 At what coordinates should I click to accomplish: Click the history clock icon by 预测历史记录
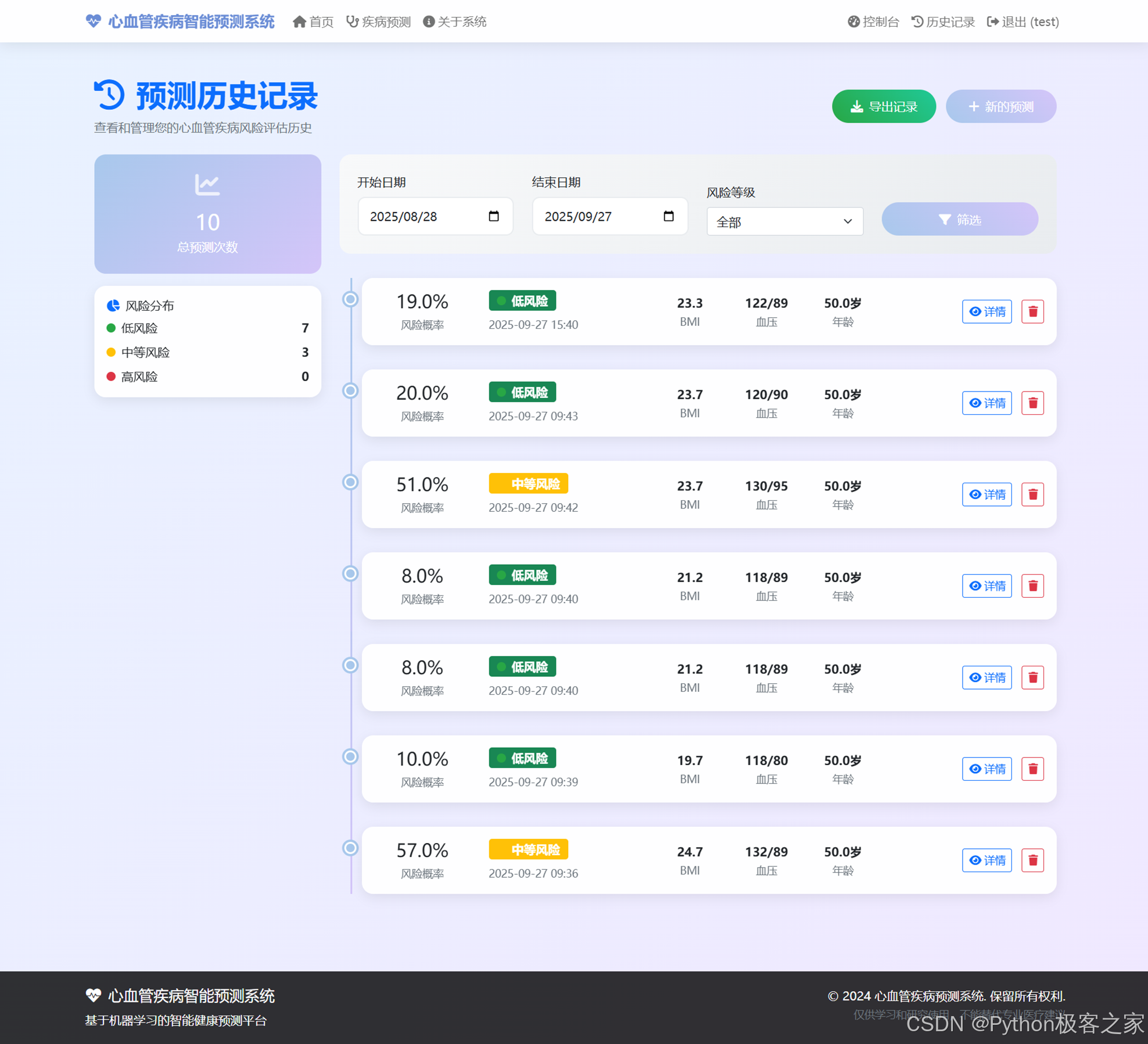[x=109, y=95]
